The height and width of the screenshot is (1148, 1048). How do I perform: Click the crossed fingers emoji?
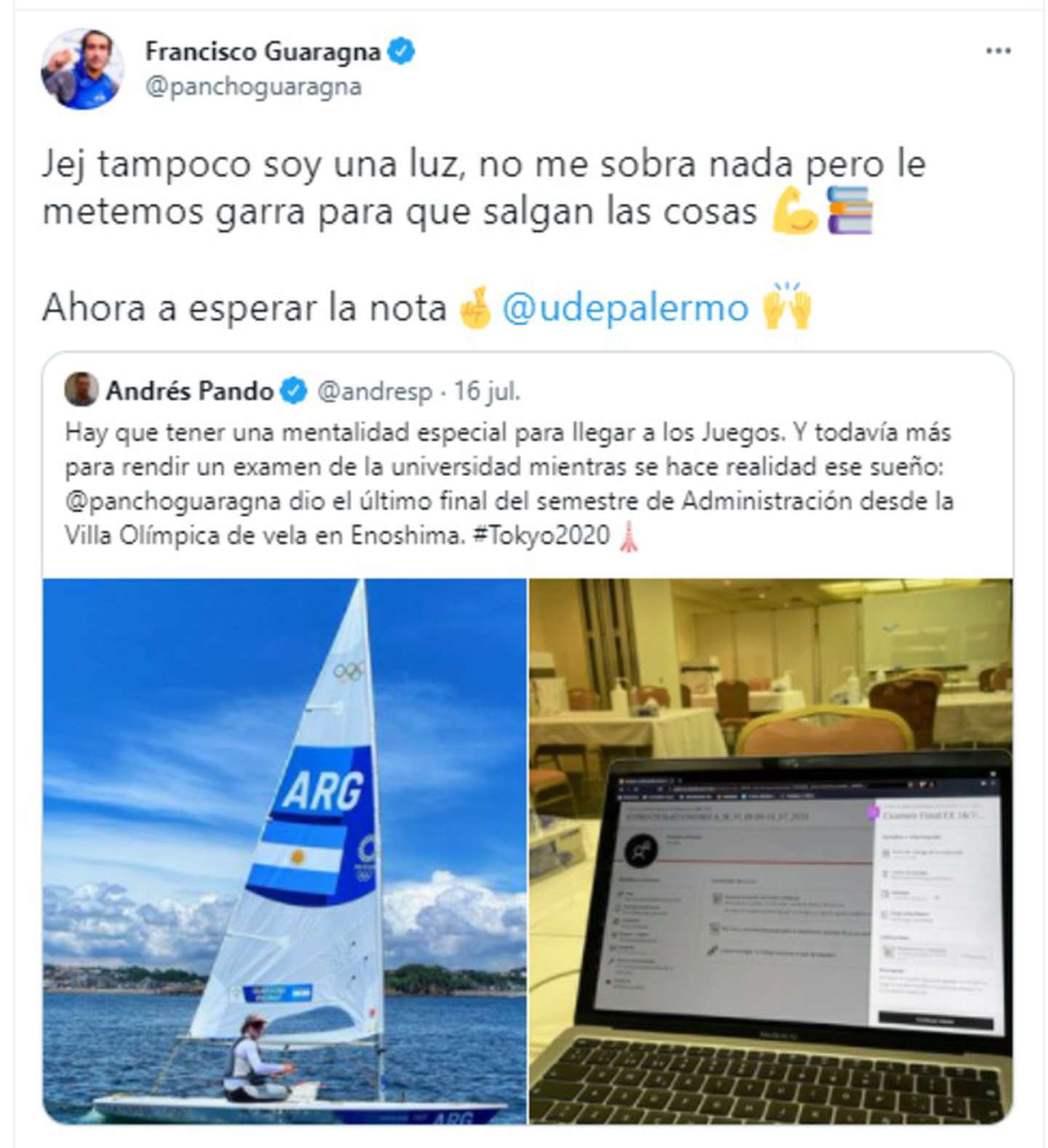475,307
